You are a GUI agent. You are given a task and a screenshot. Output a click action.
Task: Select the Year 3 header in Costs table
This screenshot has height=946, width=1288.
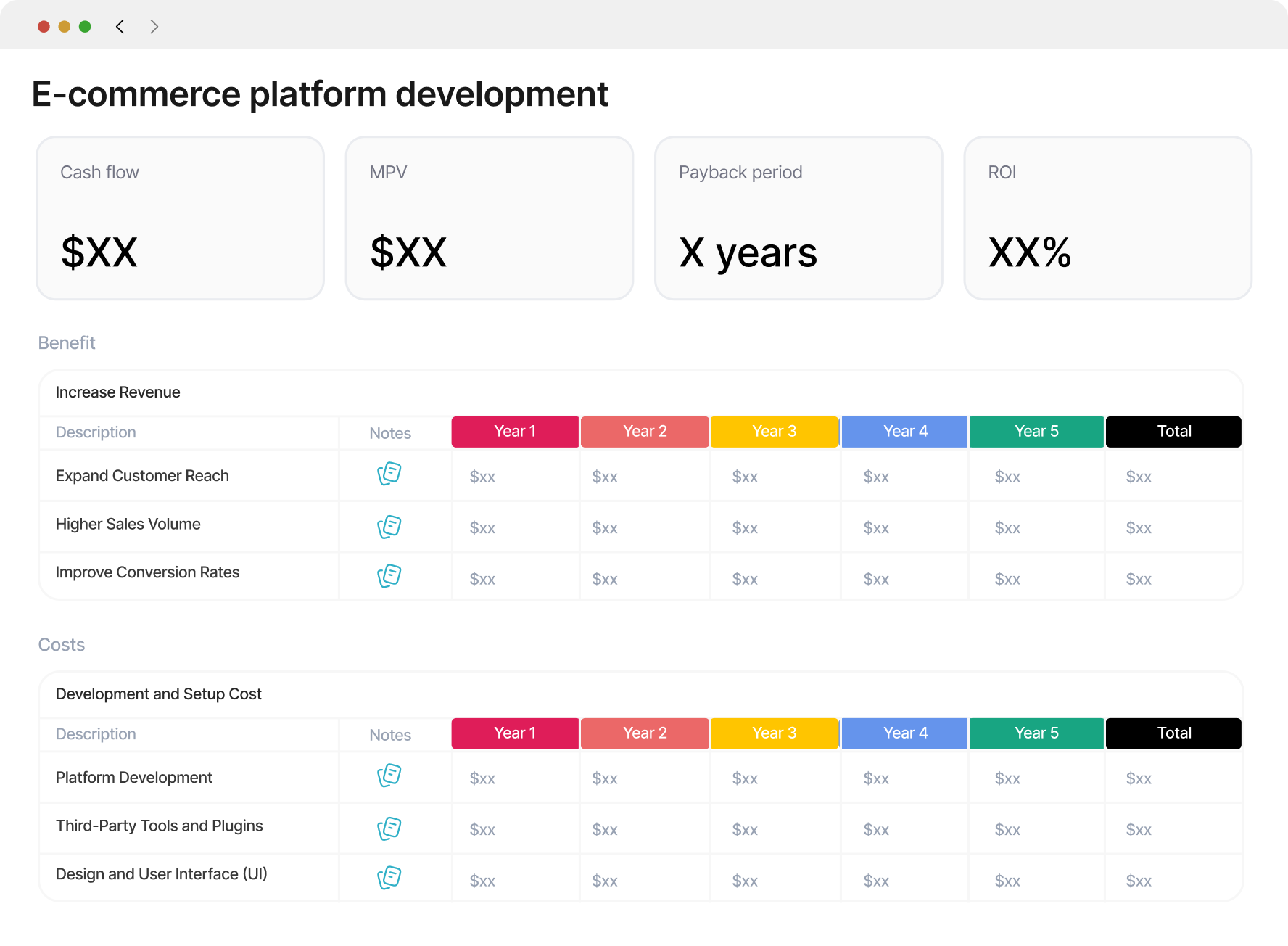point(775,733)
